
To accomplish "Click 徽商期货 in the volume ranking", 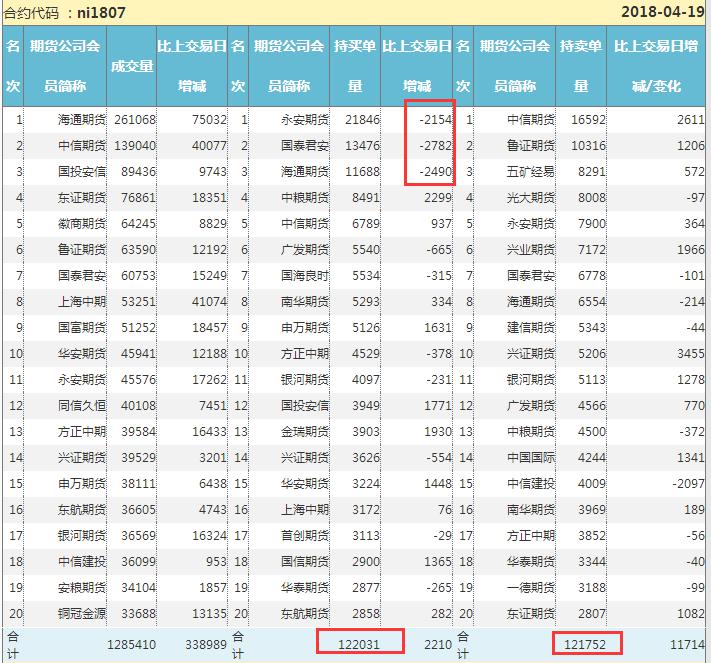I will point(82,224).
